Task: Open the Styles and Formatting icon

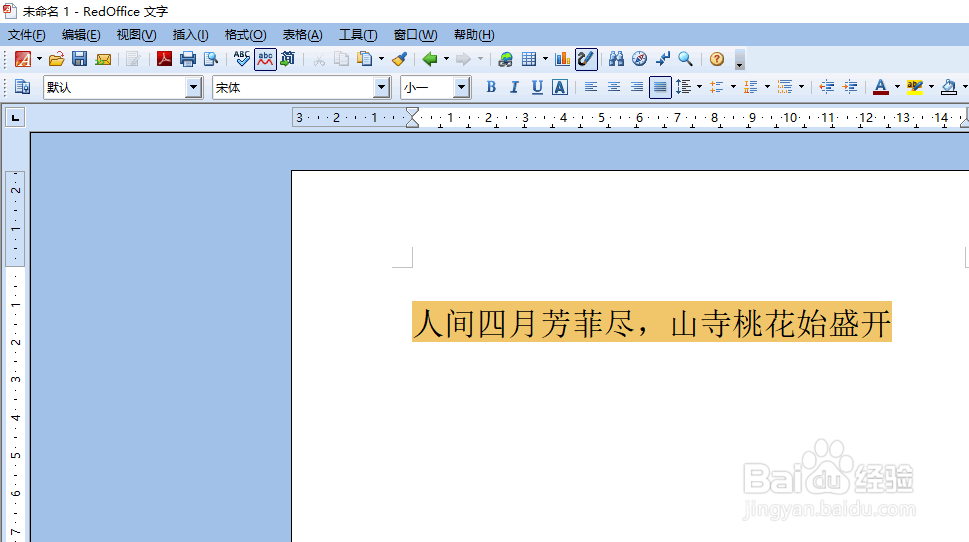Action: click(x=23, y=87)
